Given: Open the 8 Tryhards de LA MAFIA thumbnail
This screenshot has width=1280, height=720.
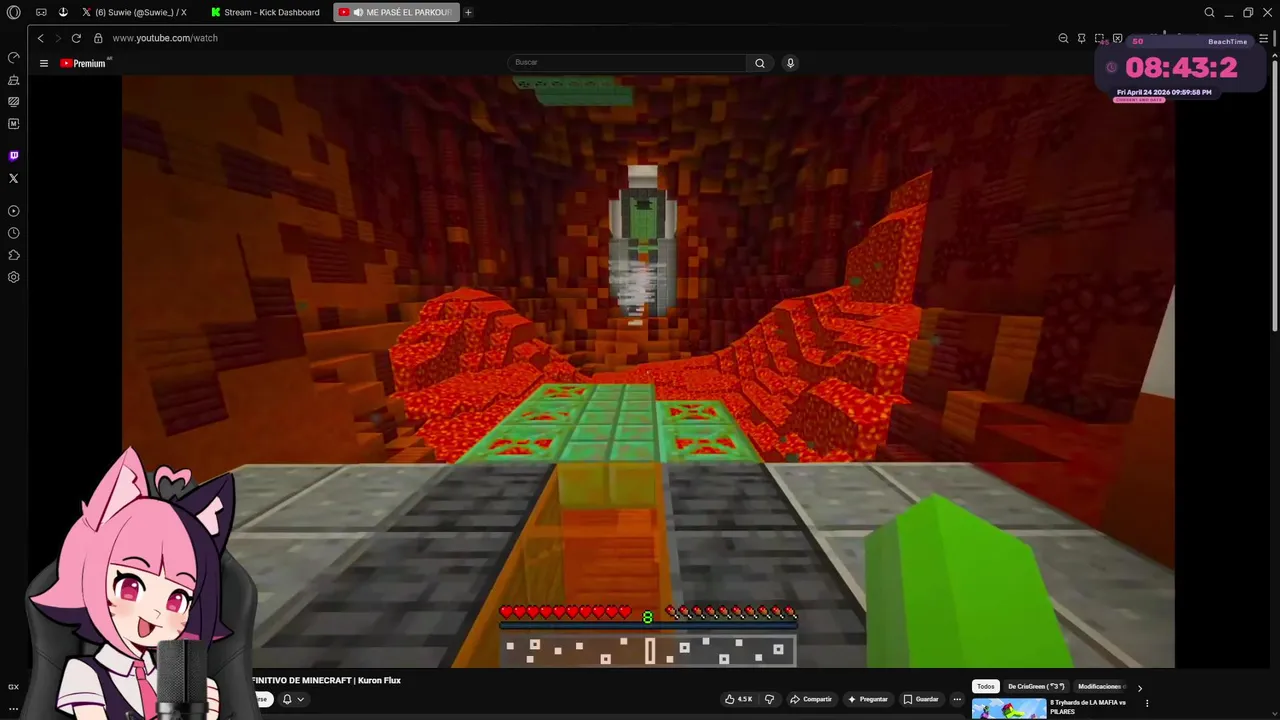Looking at the screenshot, I should (1009, 709).
